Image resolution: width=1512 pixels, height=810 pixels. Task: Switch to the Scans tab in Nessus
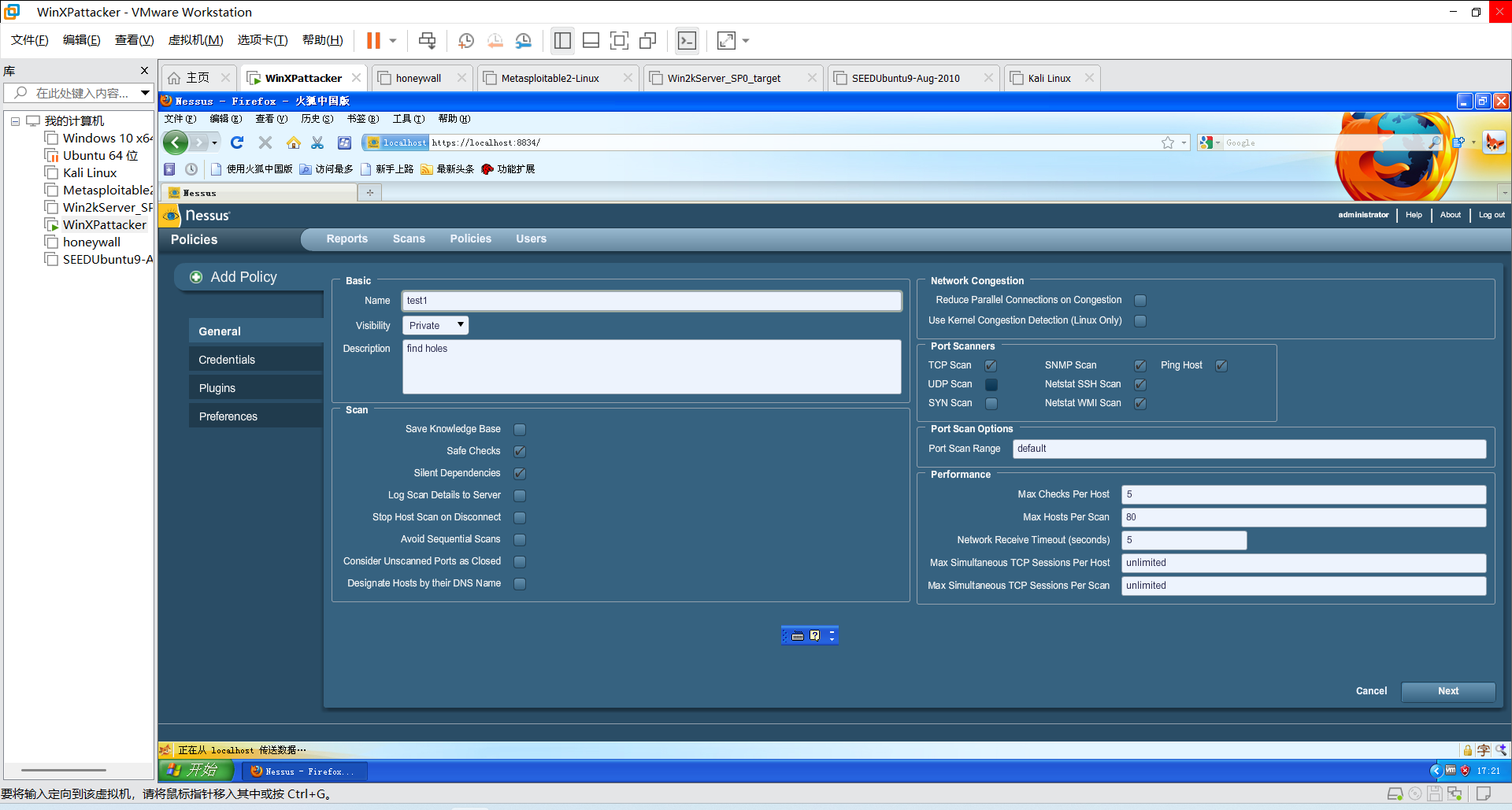(409, 239)
